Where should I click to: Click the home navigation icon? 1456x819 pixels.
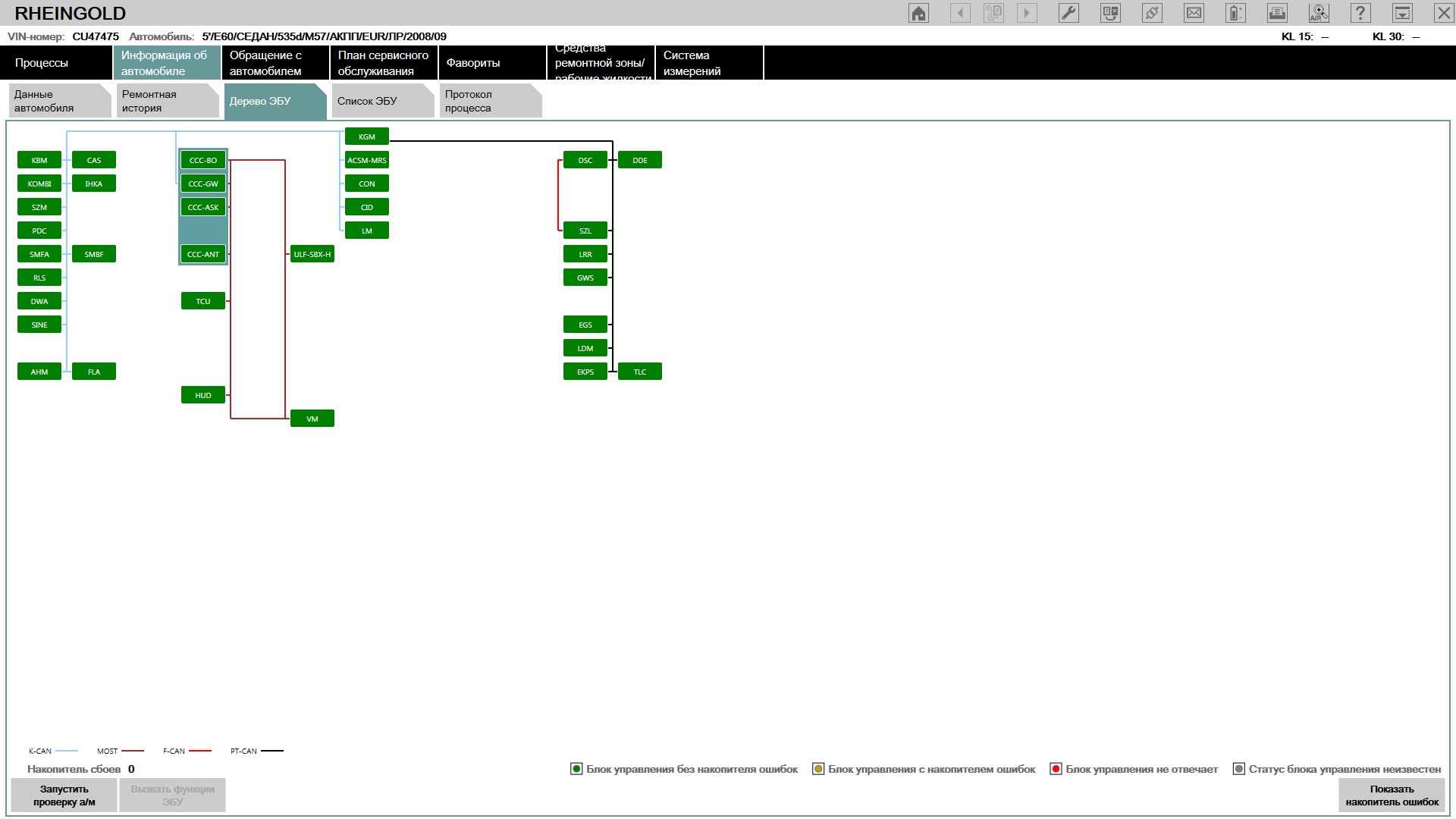pyautogui.click(x=918, y=13)
